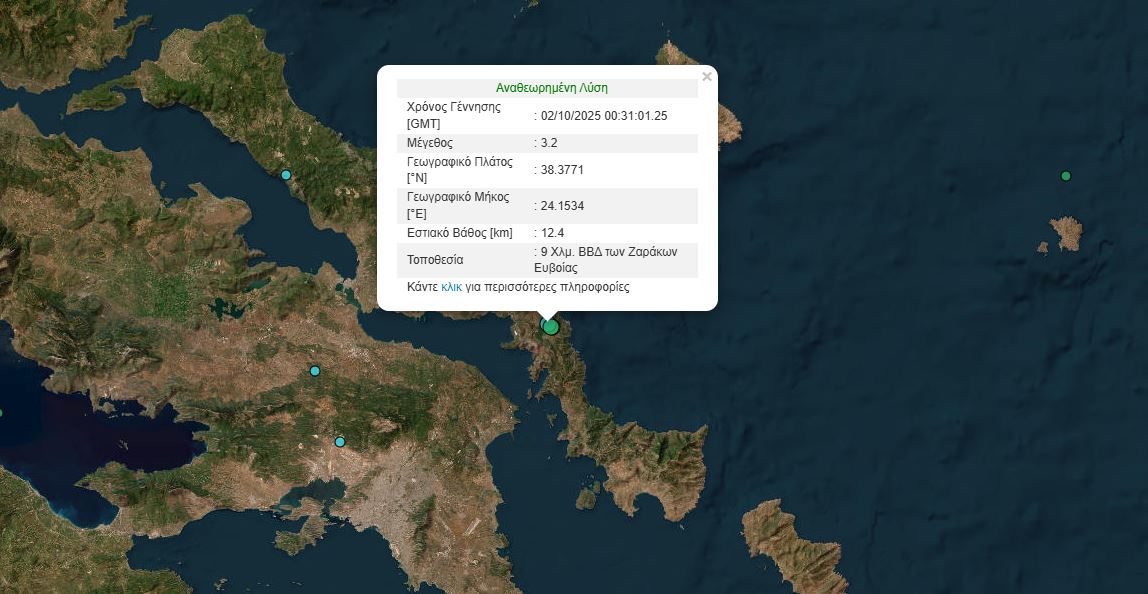Click the 'Εστιακό Βάθος [km]' label

pos(460,233)
